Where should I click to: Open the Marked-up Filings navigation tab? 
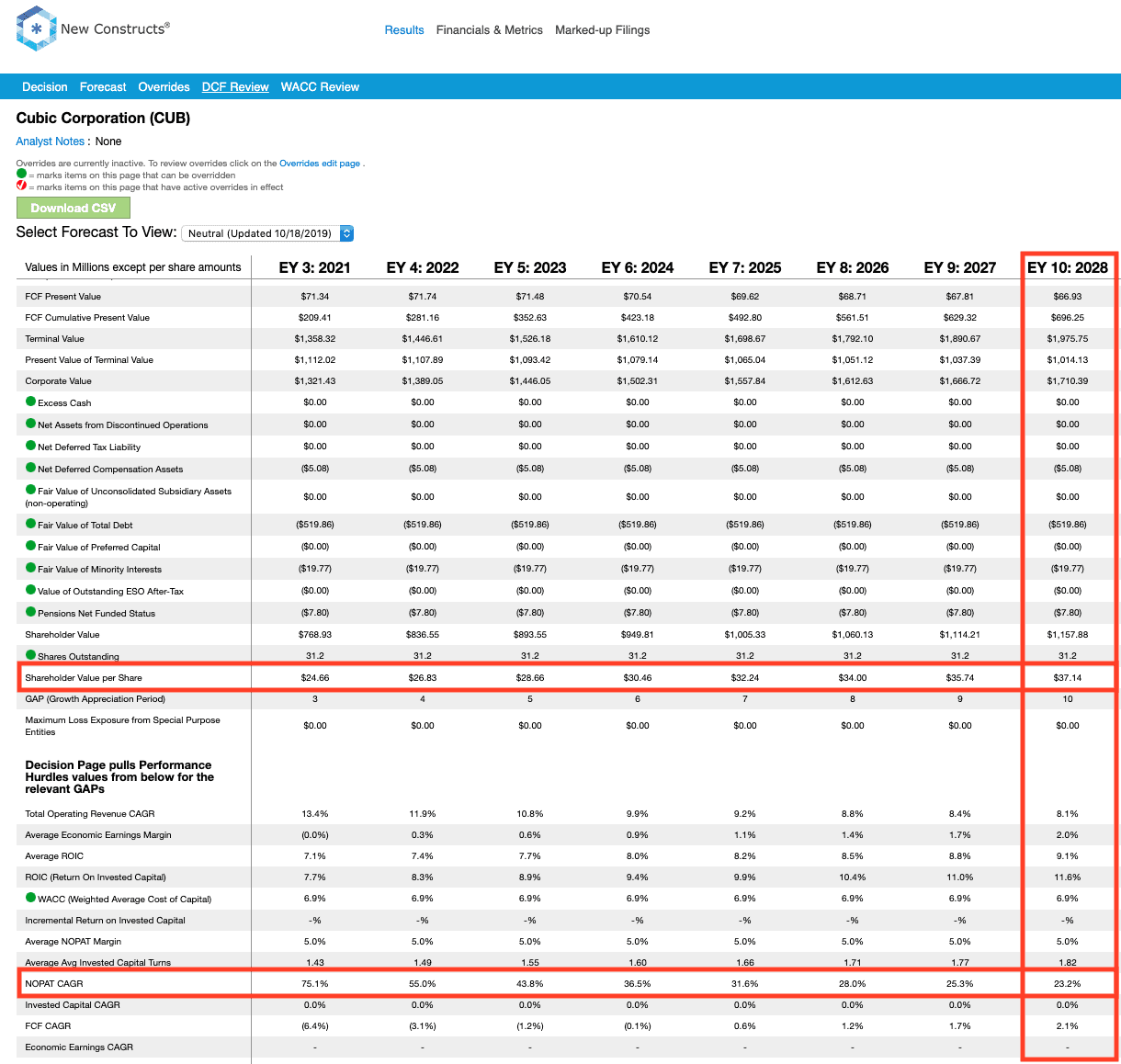click(603, 30)
